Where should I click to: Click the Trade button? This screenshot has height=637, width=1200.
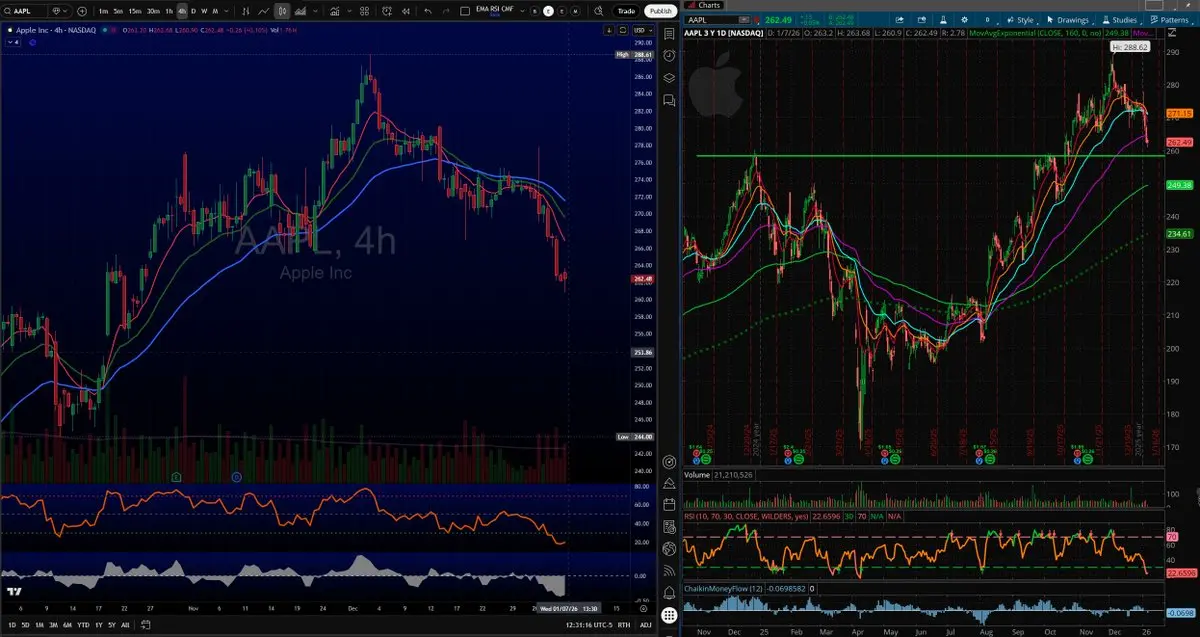pyautogui.click(x=626, y=11)
